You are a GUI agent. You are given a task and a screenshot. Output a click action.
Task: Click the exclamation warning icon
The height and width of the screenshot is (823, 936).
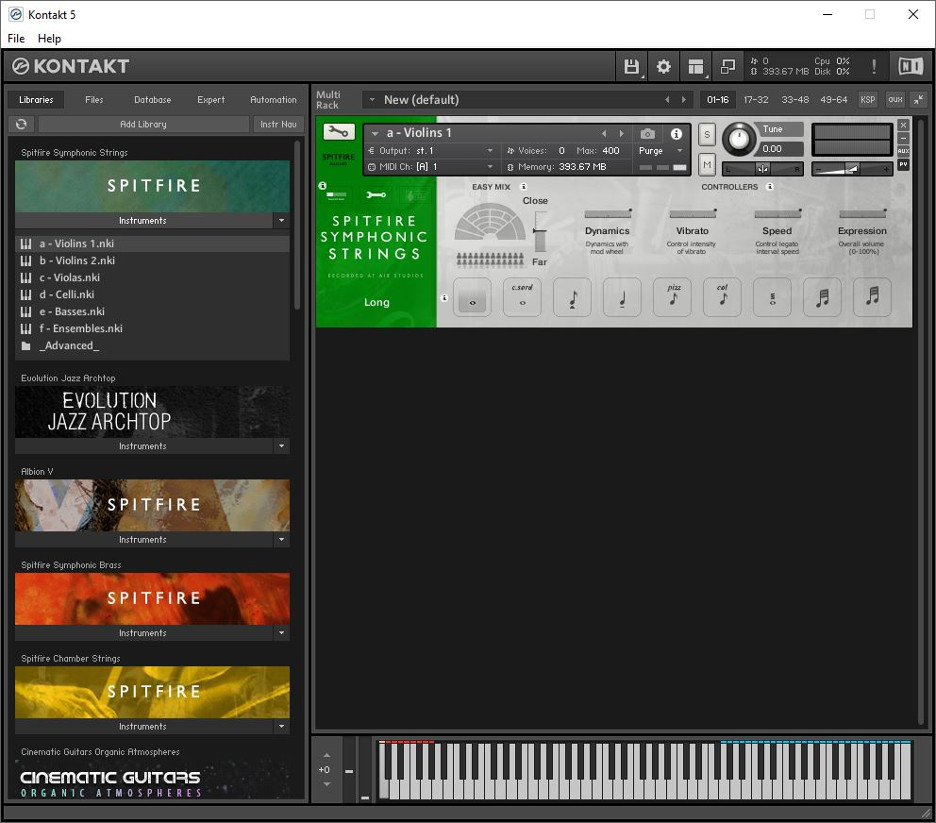[x=874, y=66]
